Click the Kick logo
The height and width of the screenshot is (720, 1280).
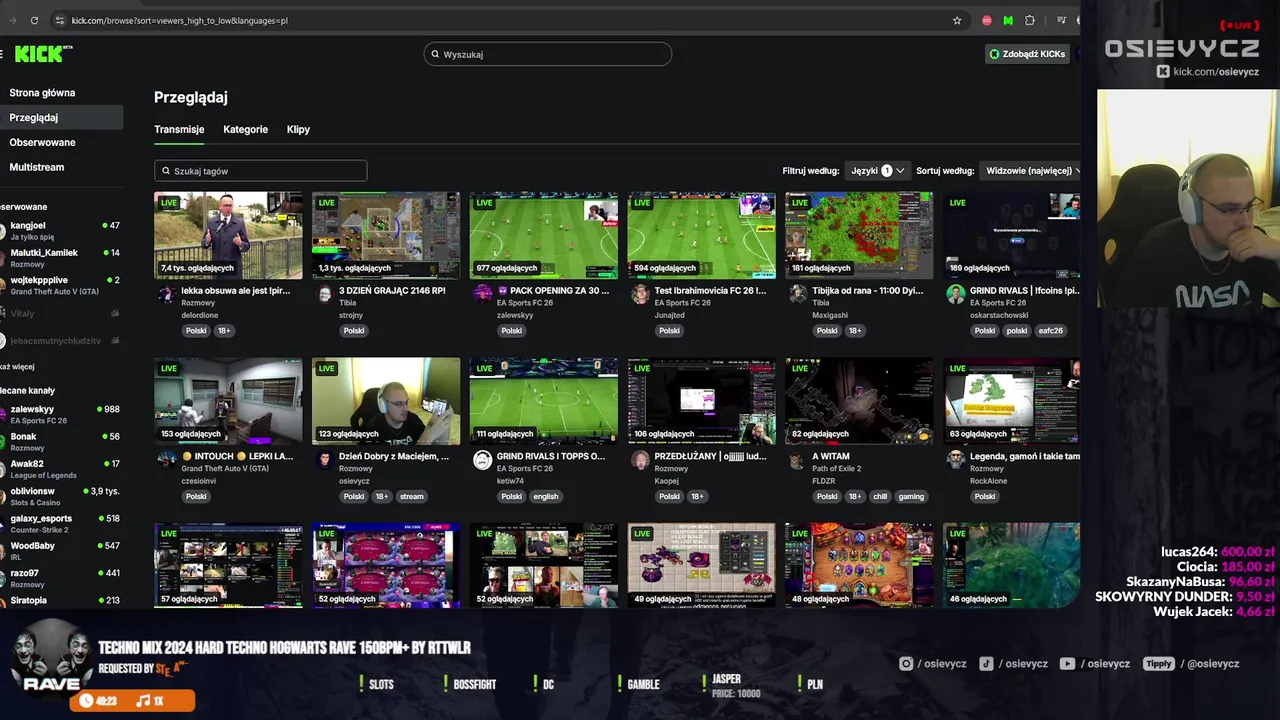tap(43, 54)
